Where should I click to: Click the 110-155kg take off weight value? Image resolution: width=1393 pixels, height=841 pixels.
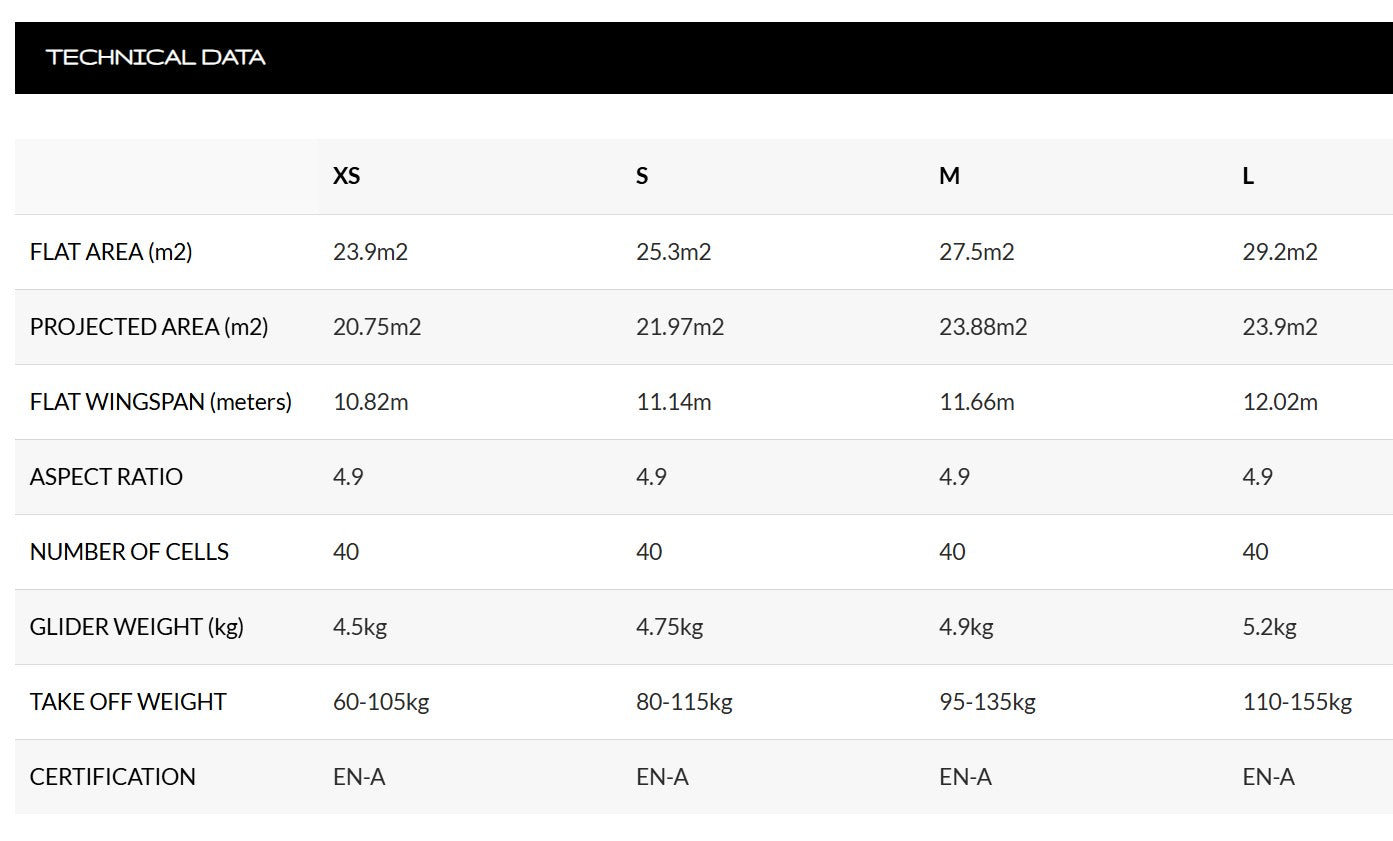click(1297, 702)
